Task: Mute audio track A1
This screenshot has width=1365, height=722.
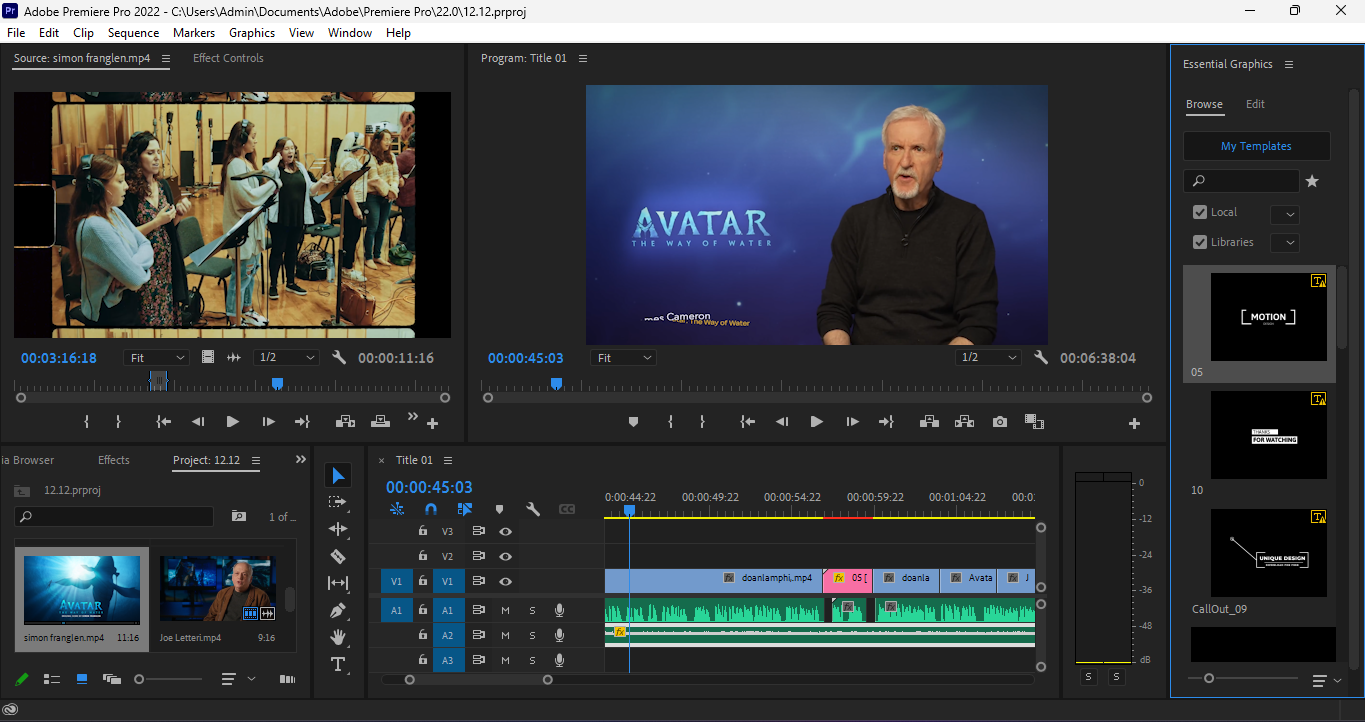Action: (505, 610)
